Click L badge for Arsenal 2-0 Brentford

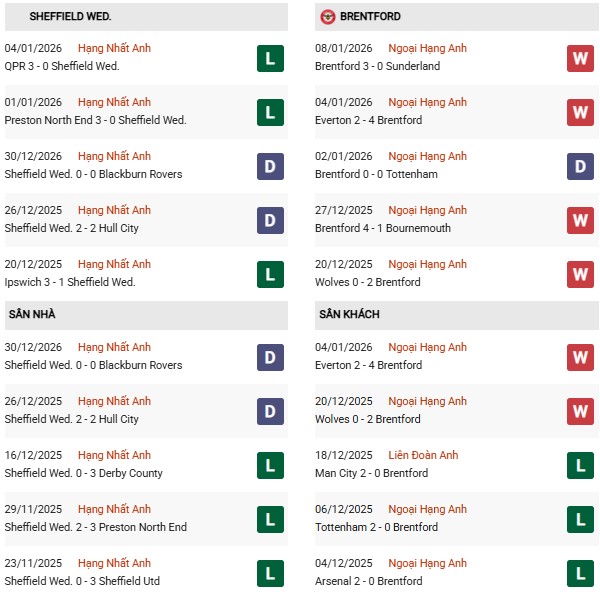580,573
